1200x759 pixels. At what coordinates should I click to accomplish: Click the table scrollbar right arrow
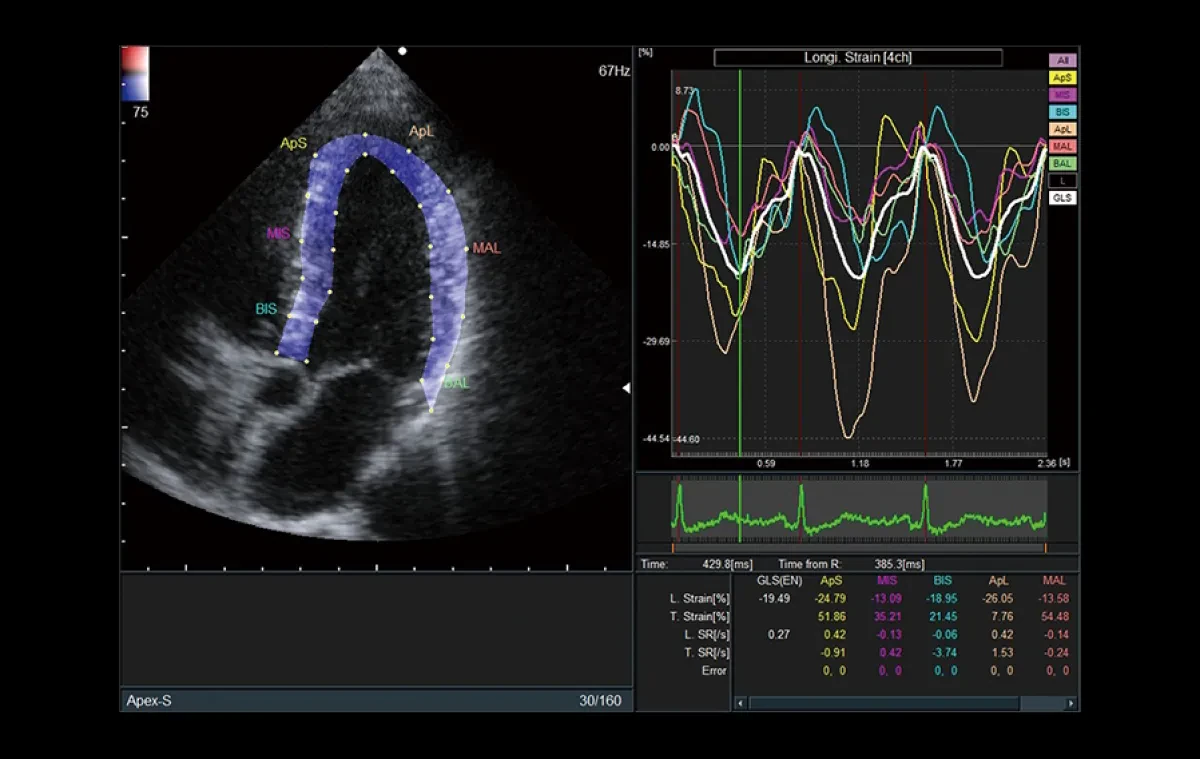(1071, 703)
